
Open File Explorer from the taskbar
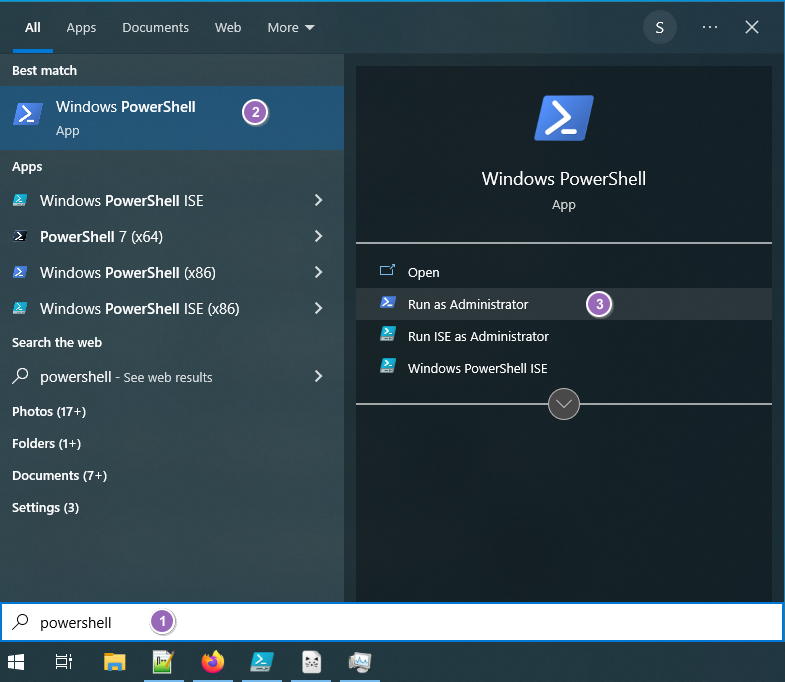coord(114,661)
